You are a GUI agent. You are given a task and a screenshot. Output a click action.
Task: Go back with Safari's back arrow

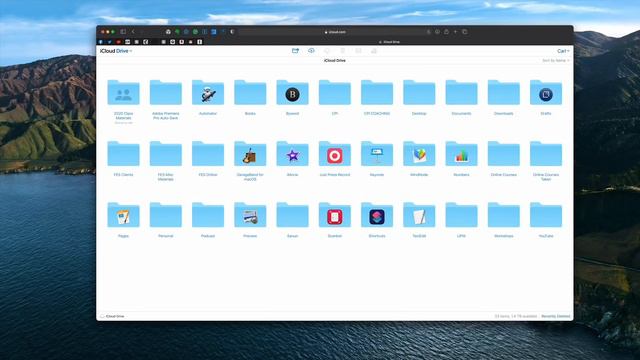click(133, 31)
